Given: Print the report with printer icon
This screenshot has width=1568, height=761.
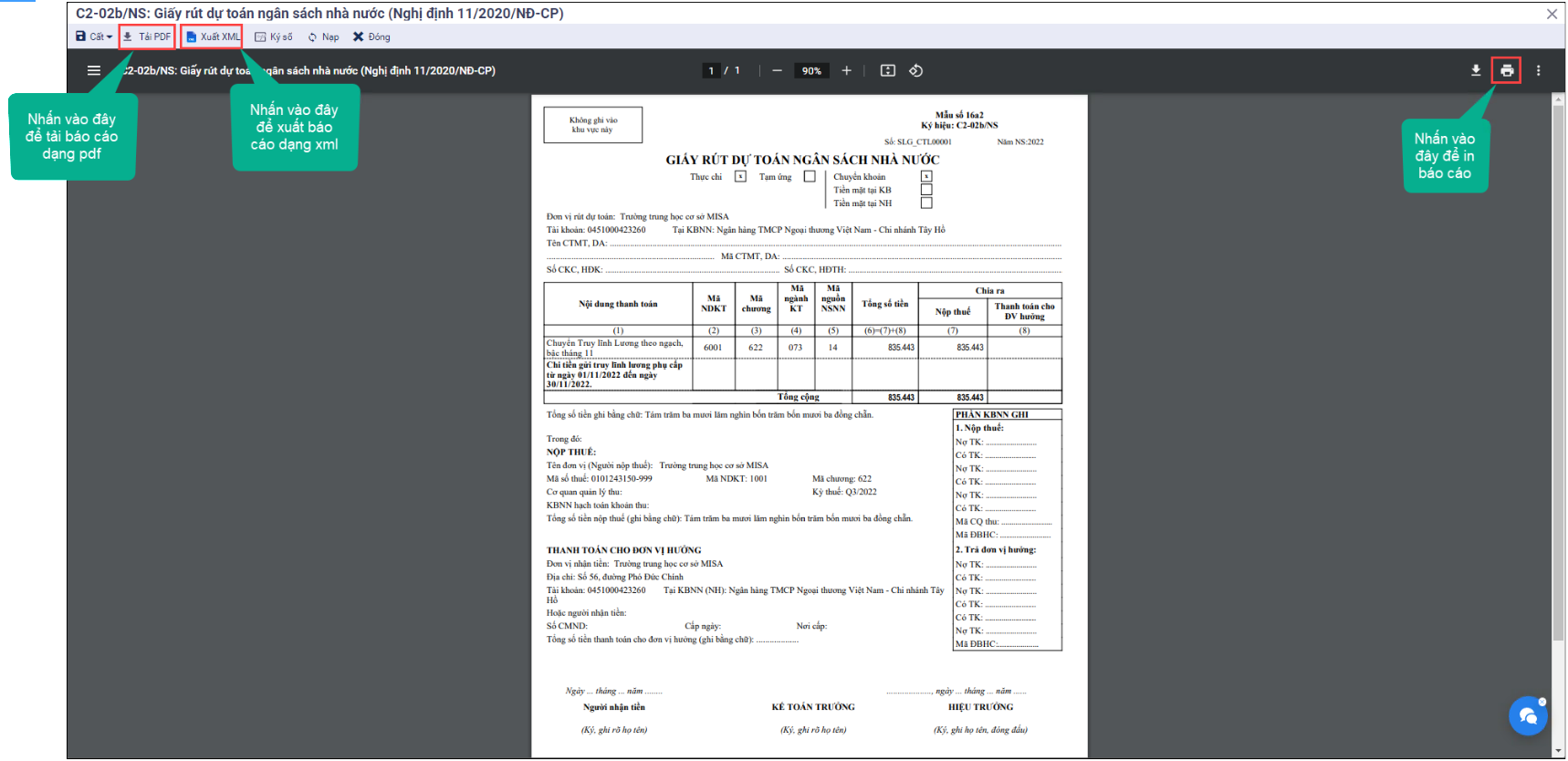Looking at the screenshot, I should tap(1507, 70).
